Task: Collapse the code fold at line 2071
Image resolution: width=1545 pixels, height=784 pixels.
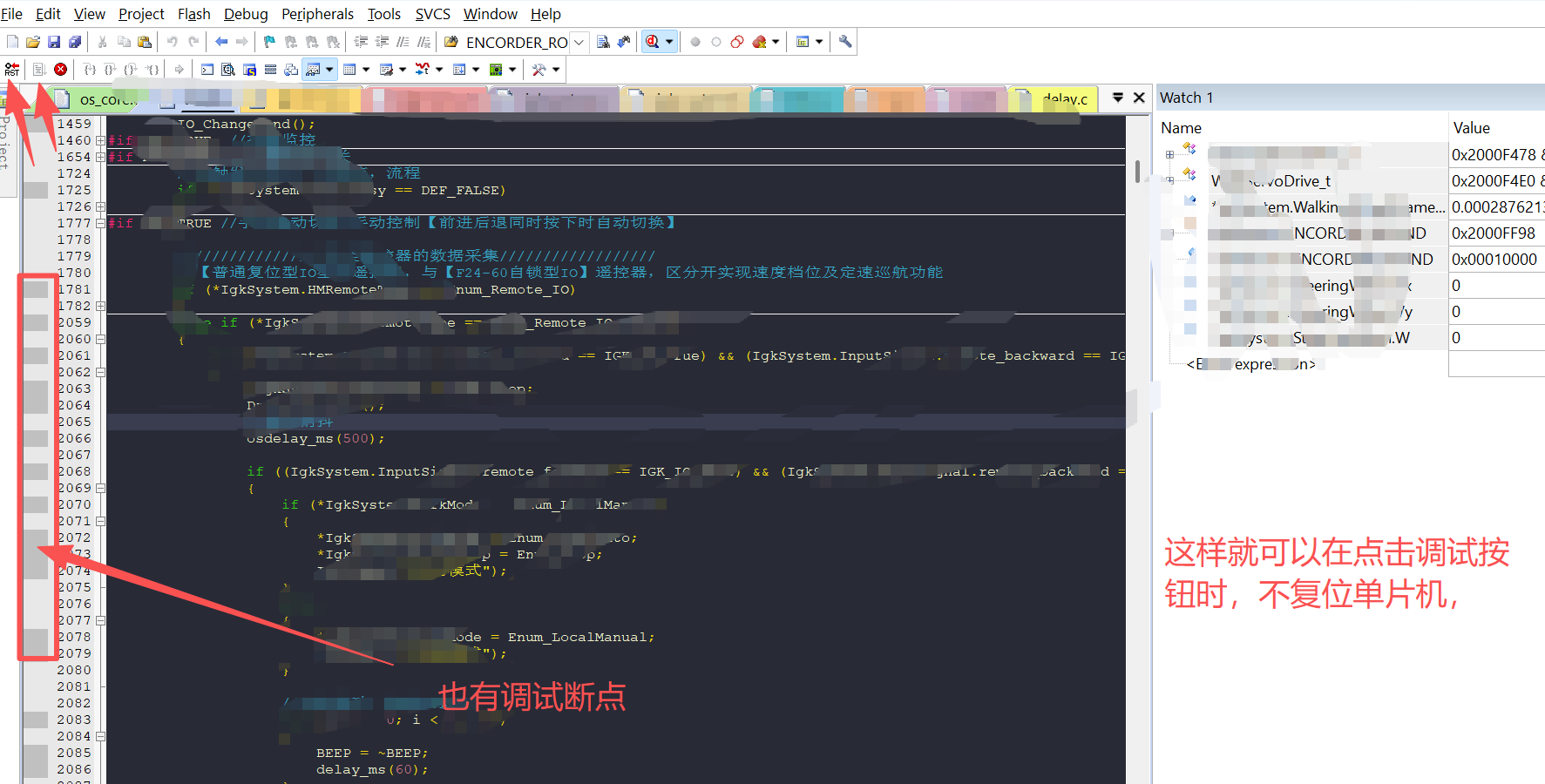Action: (x=100, y=521)
